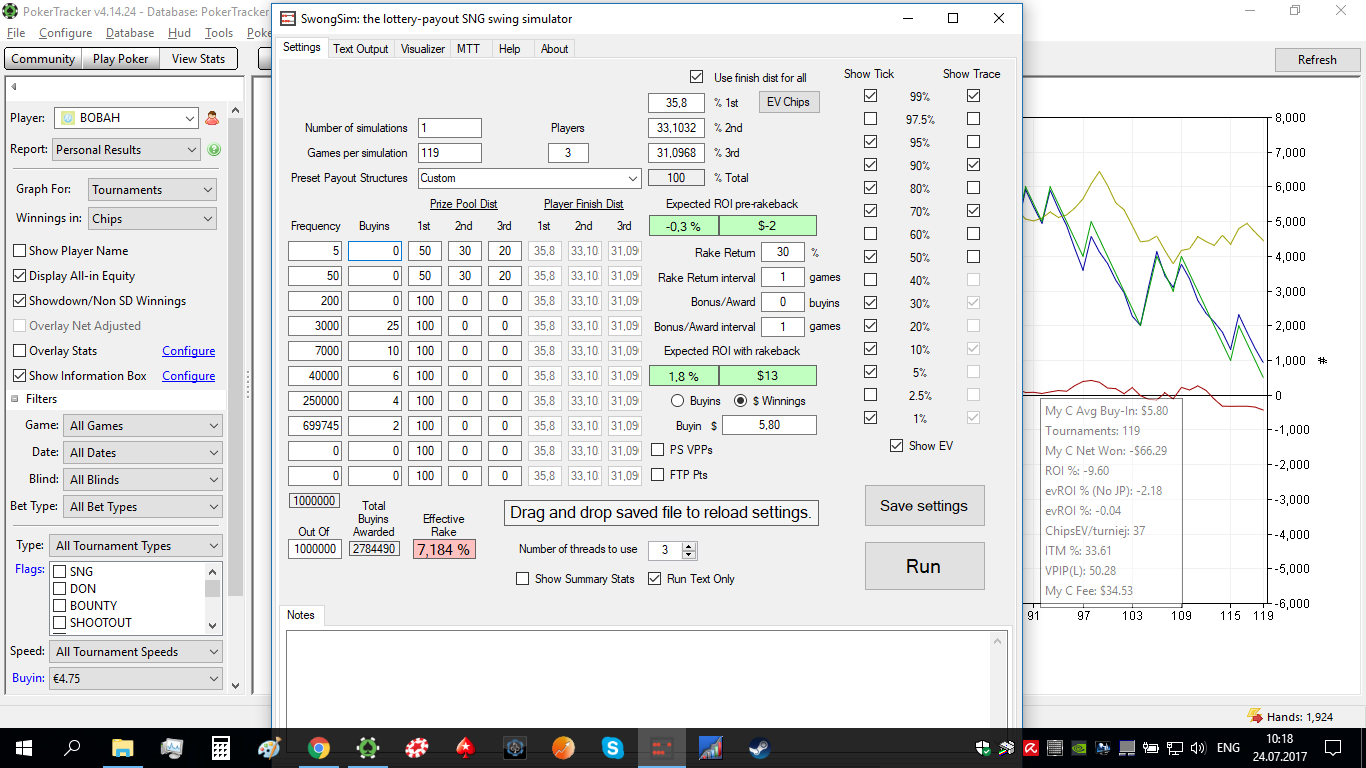
Task: Click the Run button
Action: [x=924, y=566]
